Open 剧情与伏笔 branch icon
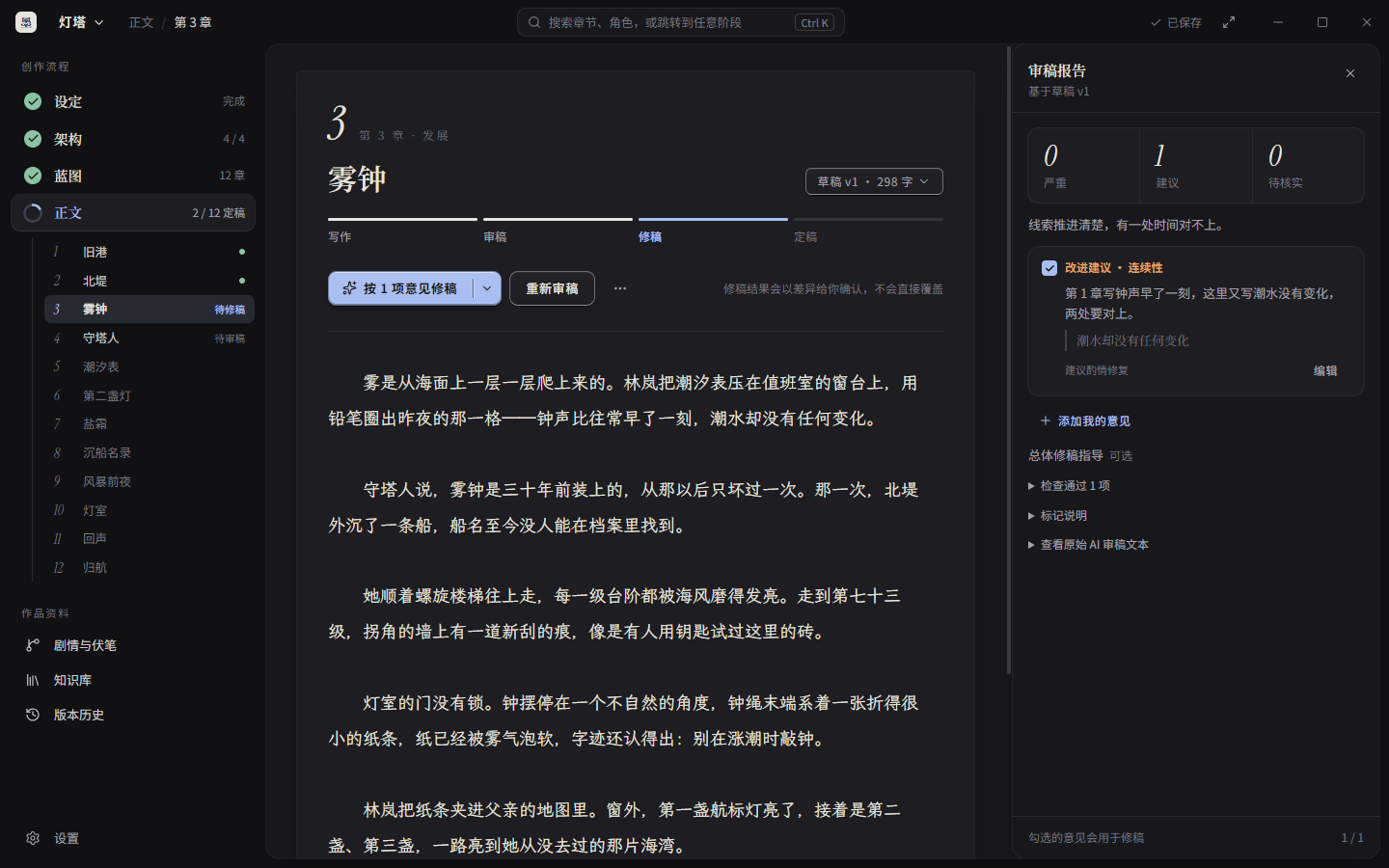This screenshot has width=1389, height=868. [33, 645]
